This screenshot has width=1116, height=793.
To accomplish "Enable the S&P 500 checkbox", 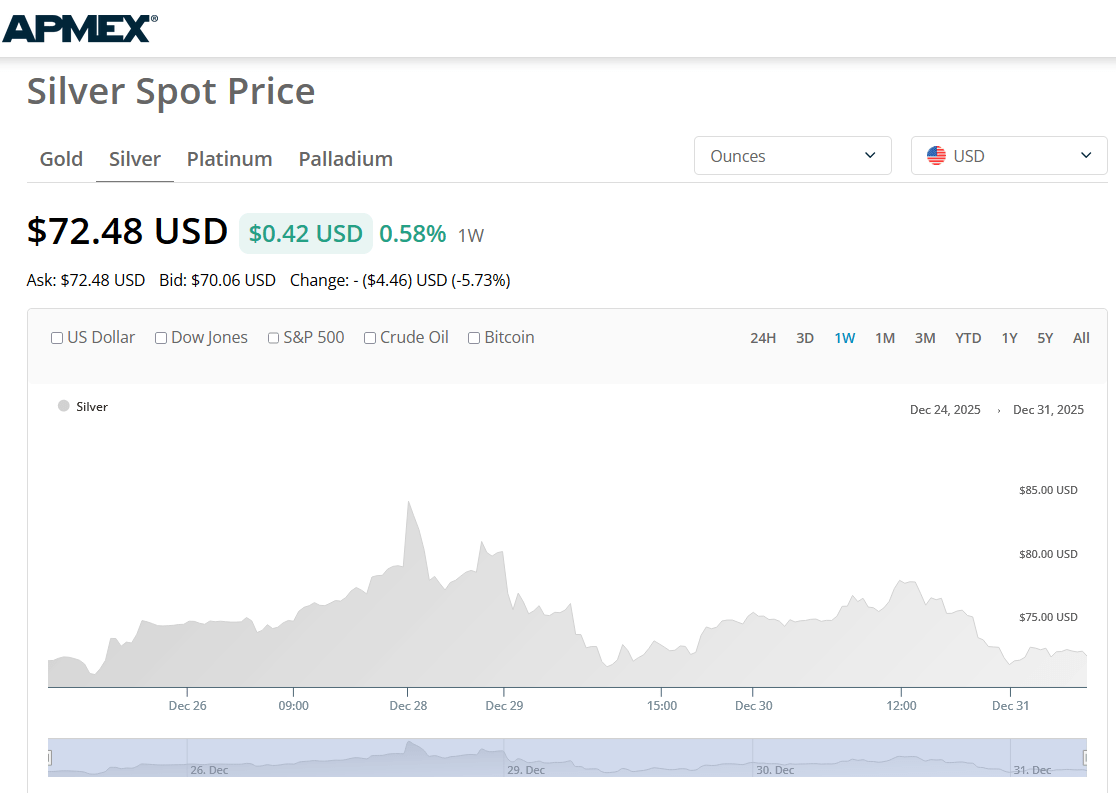I will [273, 338].
